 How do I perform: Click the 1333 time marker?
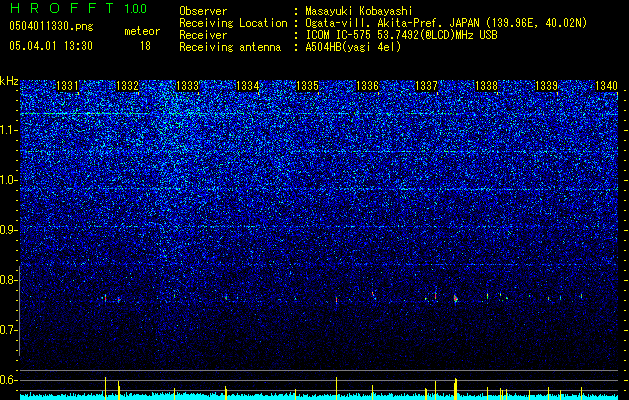(x=187, y=86)
